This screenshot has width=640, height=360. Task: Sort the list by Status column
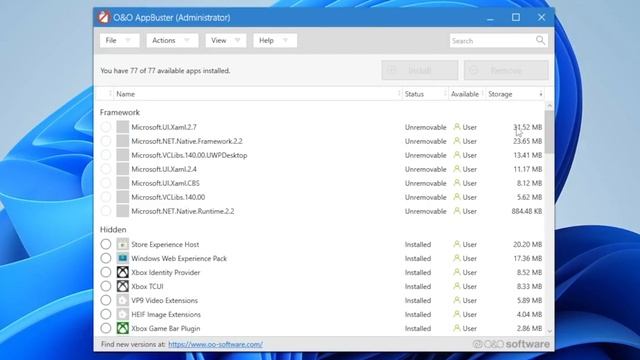[x=425, y=94]
